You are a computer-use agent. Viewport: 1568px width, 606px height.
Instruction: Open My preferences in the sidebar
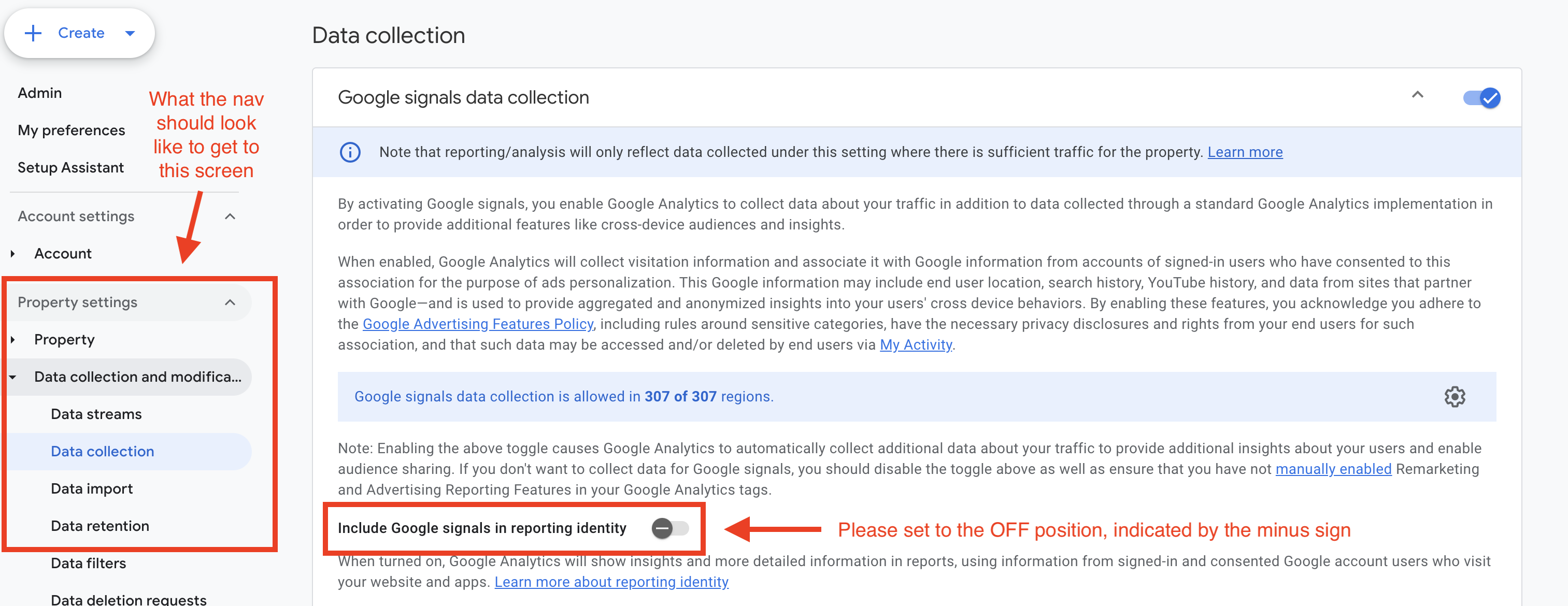71,129
